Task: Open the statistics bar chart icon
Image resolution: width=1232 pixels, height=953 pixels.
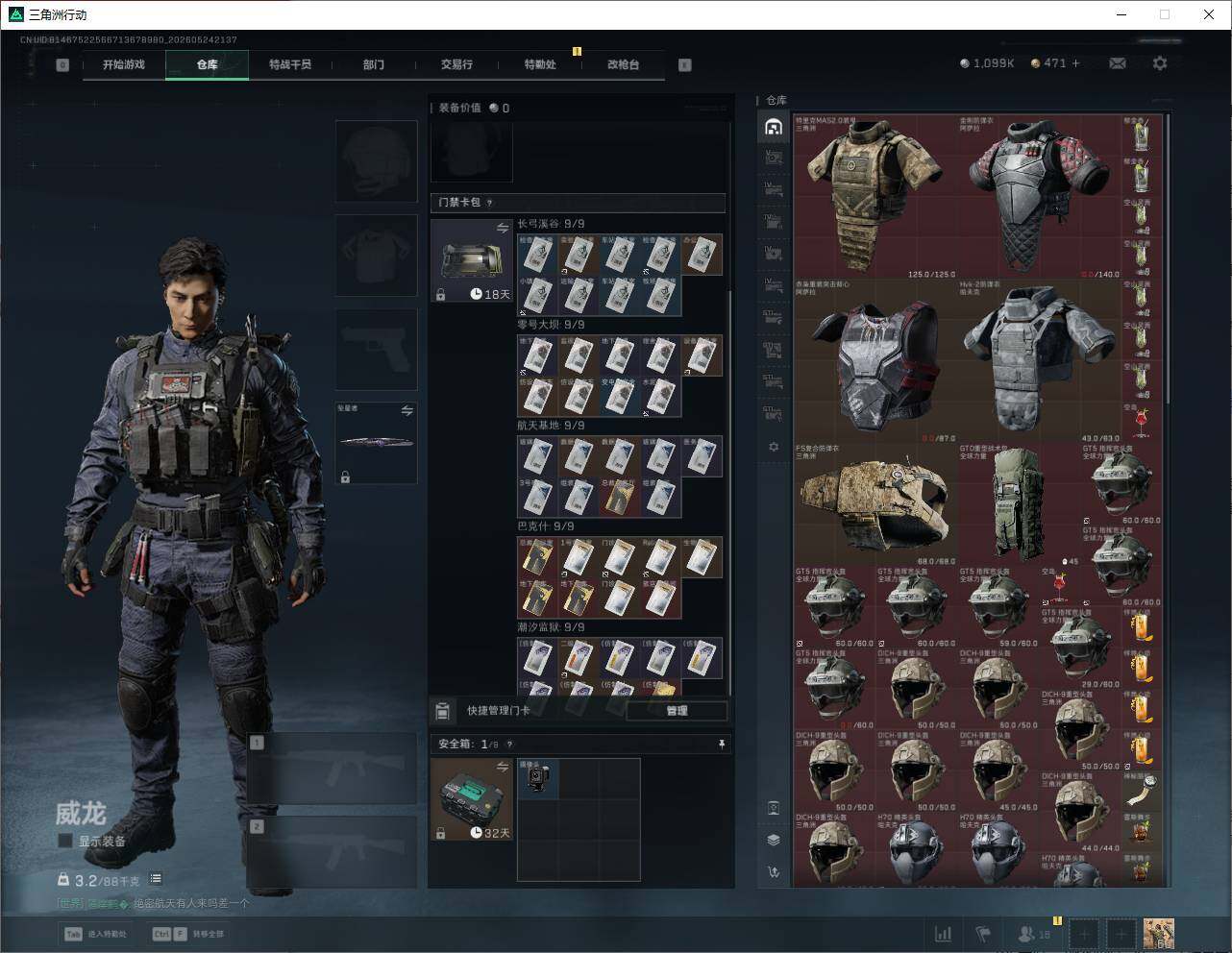Action: (944, 934)
